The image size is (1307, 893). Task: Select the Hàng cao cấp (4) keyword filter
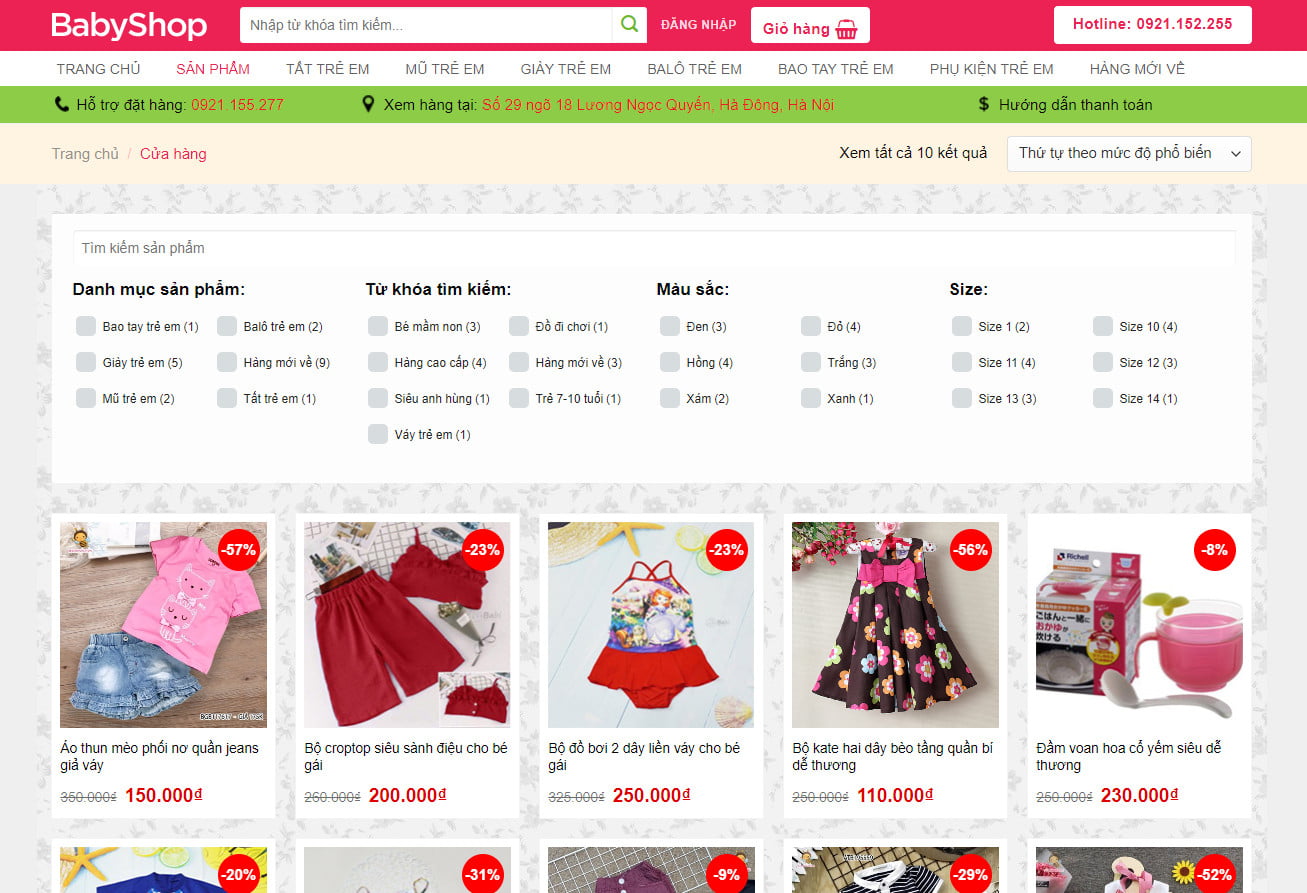pyautogui.click(x=377, y=362)
